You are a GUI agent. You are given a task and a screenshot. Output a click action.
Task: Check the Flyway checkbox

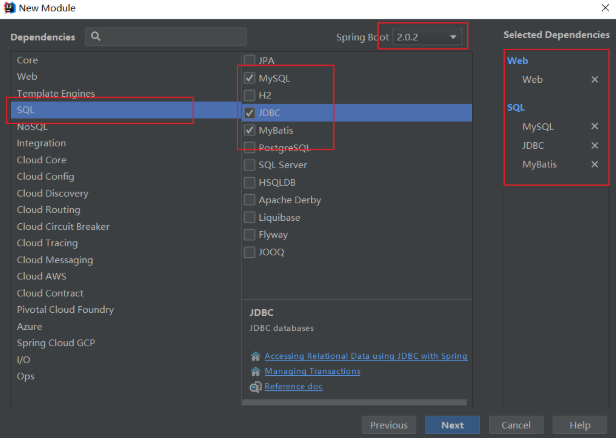[x=249, y=235]
